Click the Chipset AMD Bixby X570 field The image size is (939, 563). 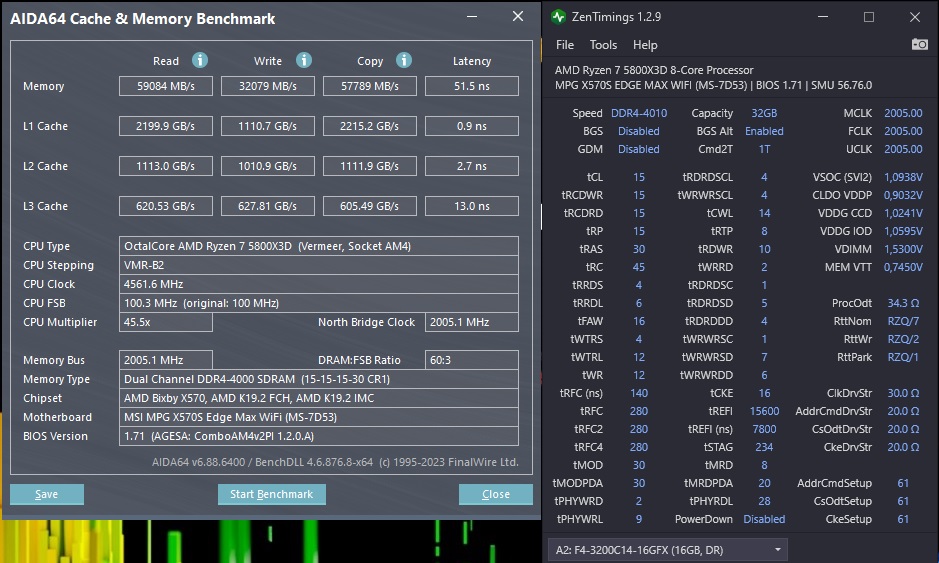click(x=319, y=398)
